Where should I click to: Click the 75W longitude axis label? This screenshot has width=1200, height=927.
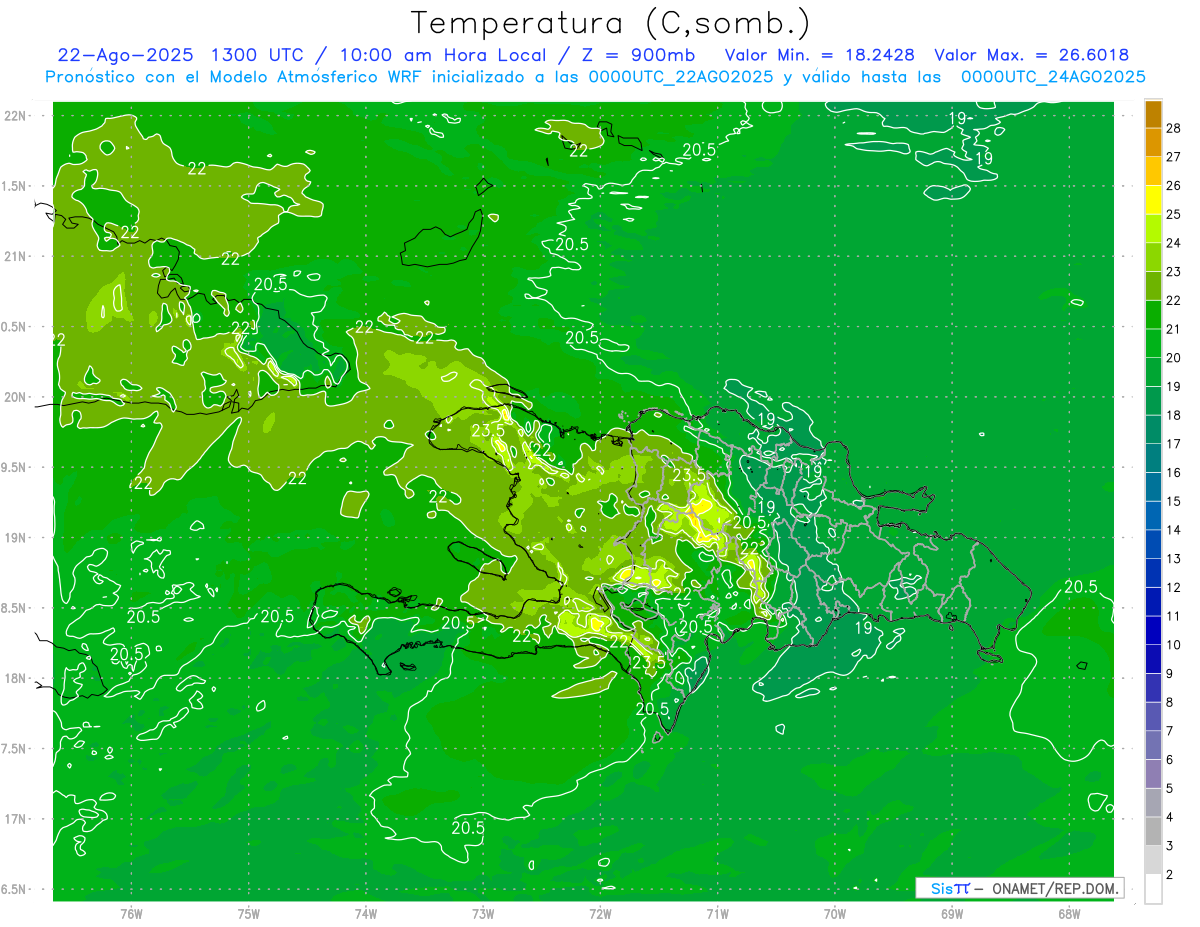[x=249, y=914]
